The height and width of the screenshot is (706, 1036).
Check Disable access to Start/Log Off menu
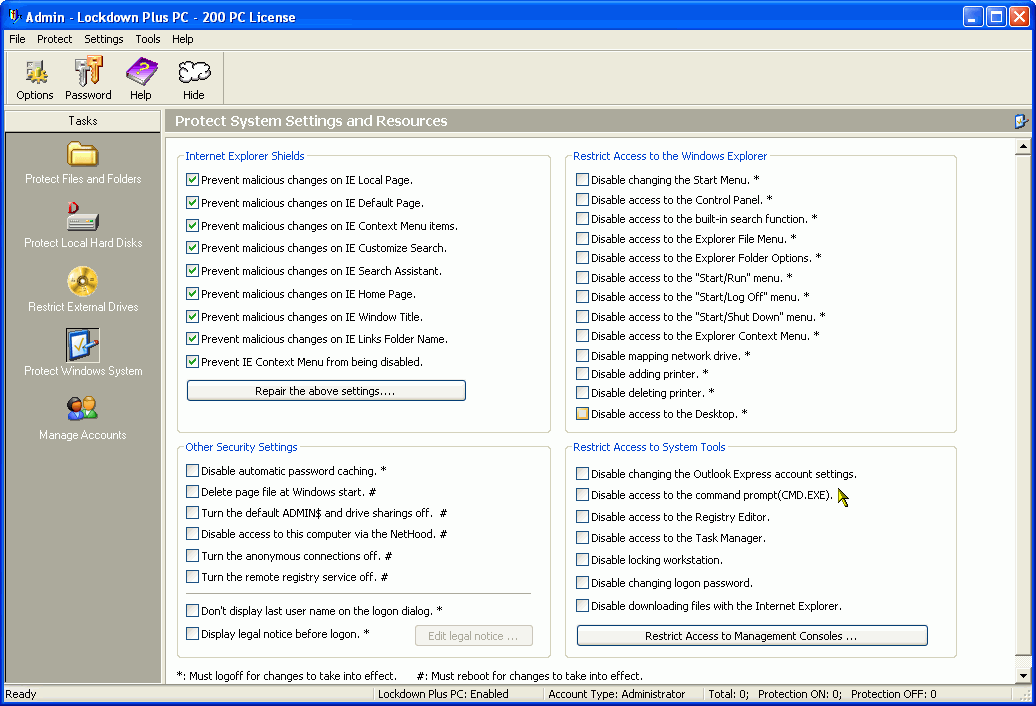[x=582, y=297]
